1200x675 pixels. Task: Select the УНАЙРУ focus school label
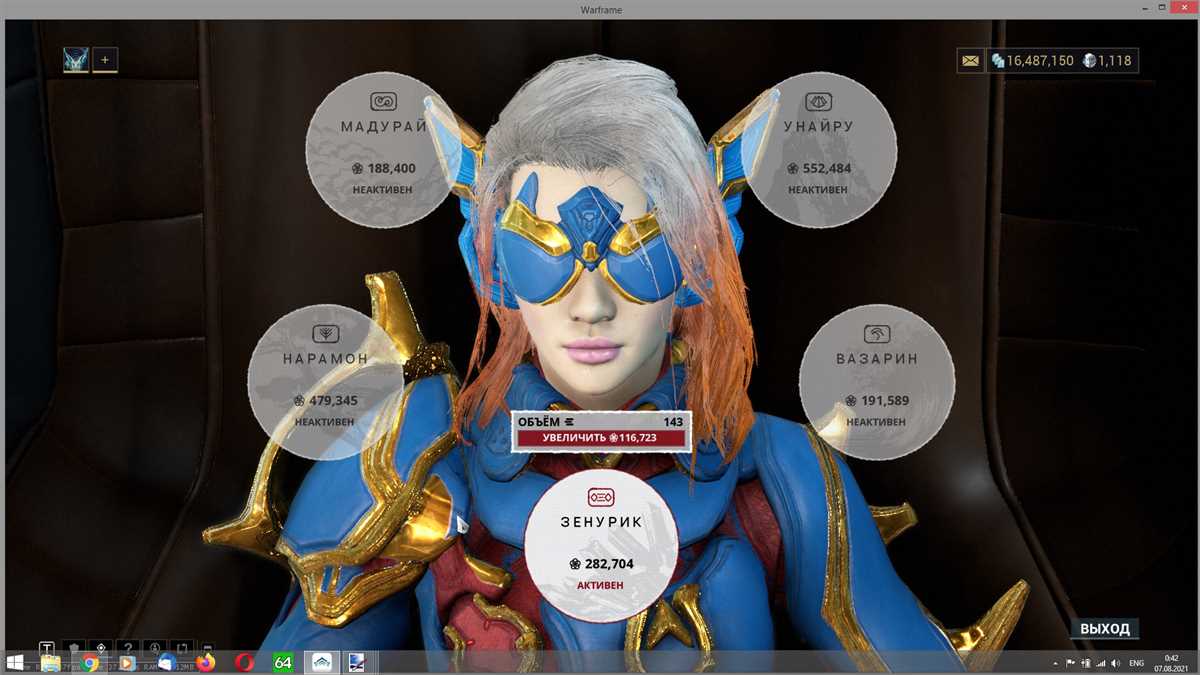tap(819, 127)
